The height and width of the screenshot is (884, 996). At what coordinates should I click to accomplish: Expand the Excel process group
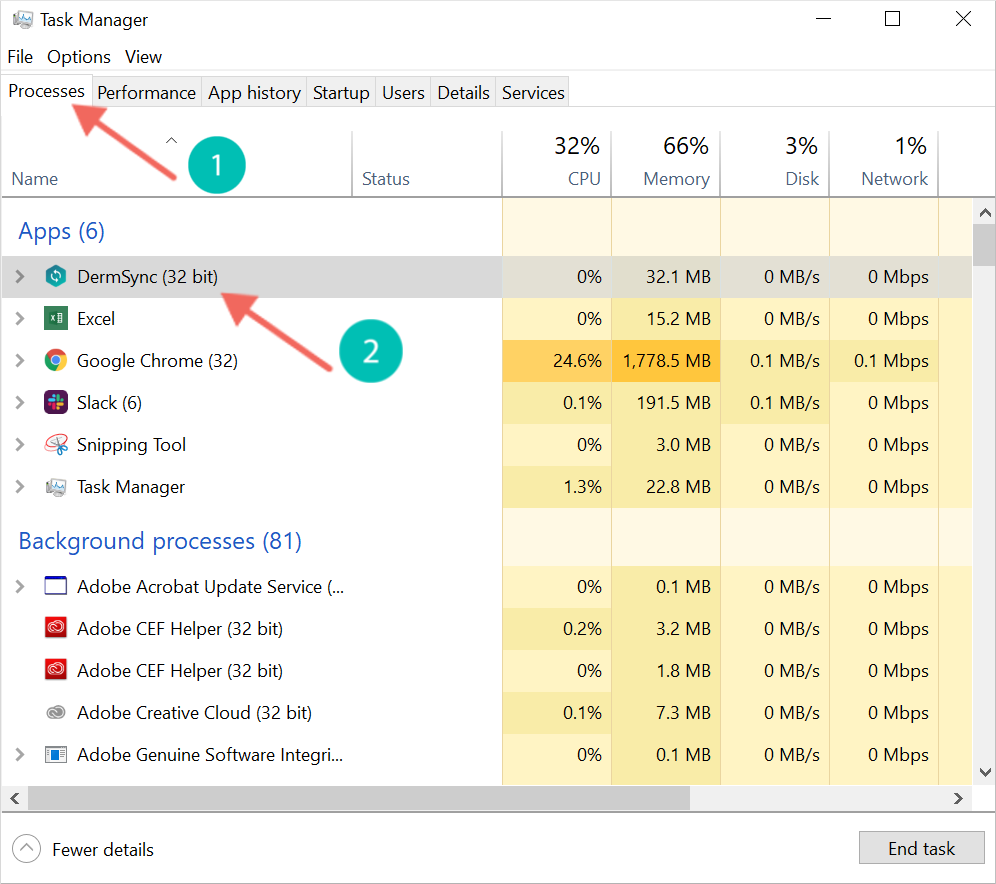tap(20, 318)
